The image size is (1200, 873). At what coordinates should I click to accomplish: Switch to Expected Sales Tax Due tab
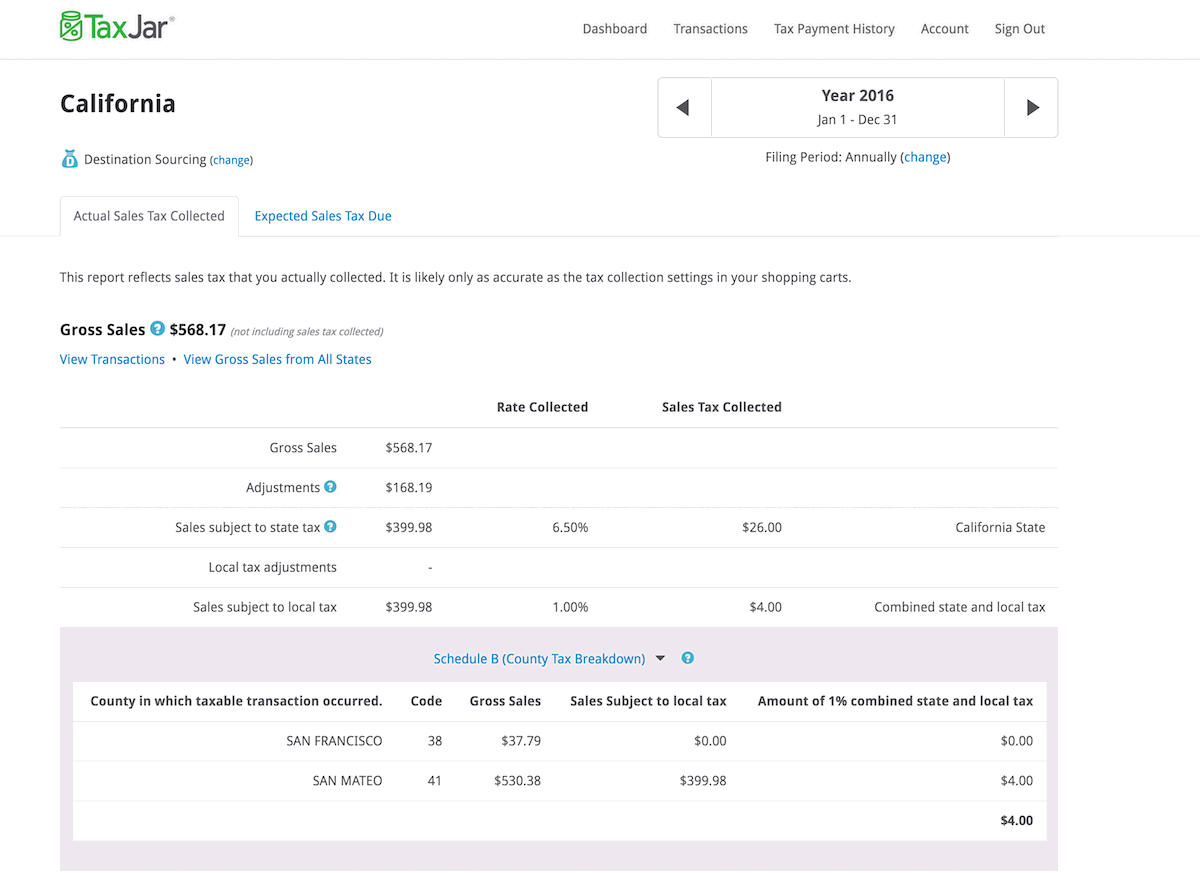point(323,216)
